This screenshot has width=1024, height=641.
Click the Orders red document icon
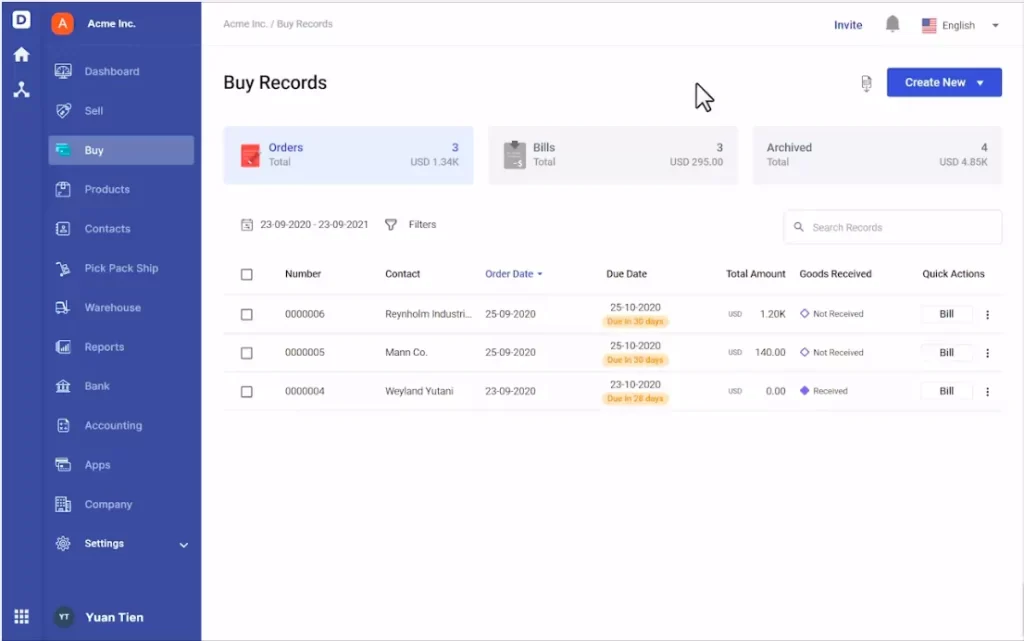click(x=250, y=155)
